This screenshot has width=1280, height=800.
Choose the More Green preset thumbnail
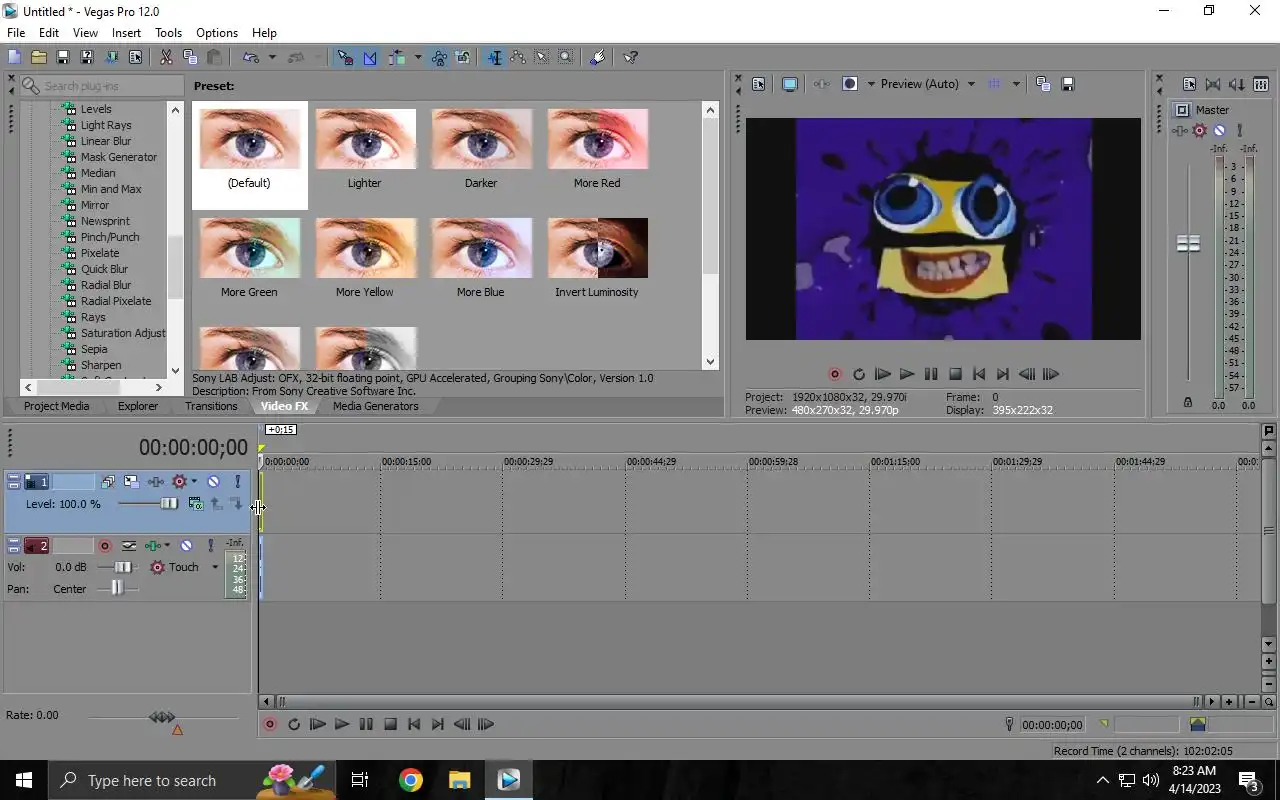tap(249, 248)
